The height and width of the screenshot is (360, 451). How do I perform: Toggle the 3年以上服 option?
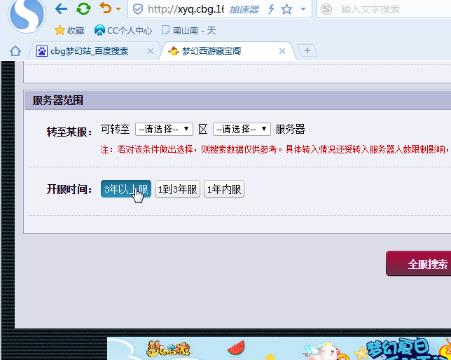pos(126,189)
